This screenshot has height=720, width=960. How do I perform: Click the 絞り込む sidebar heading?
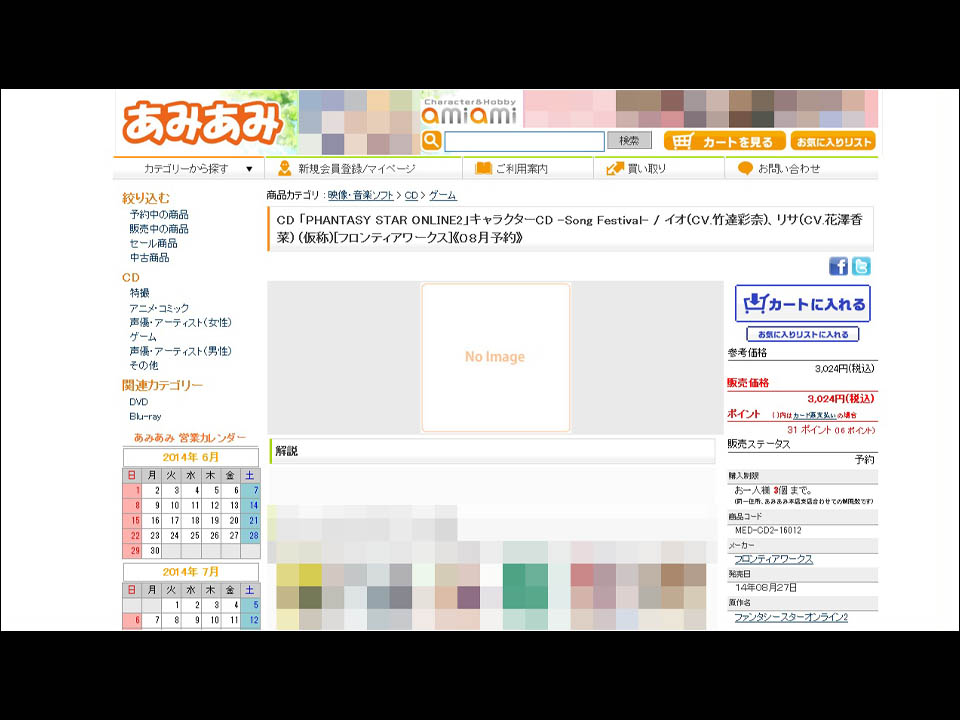(x=146, y=198)
